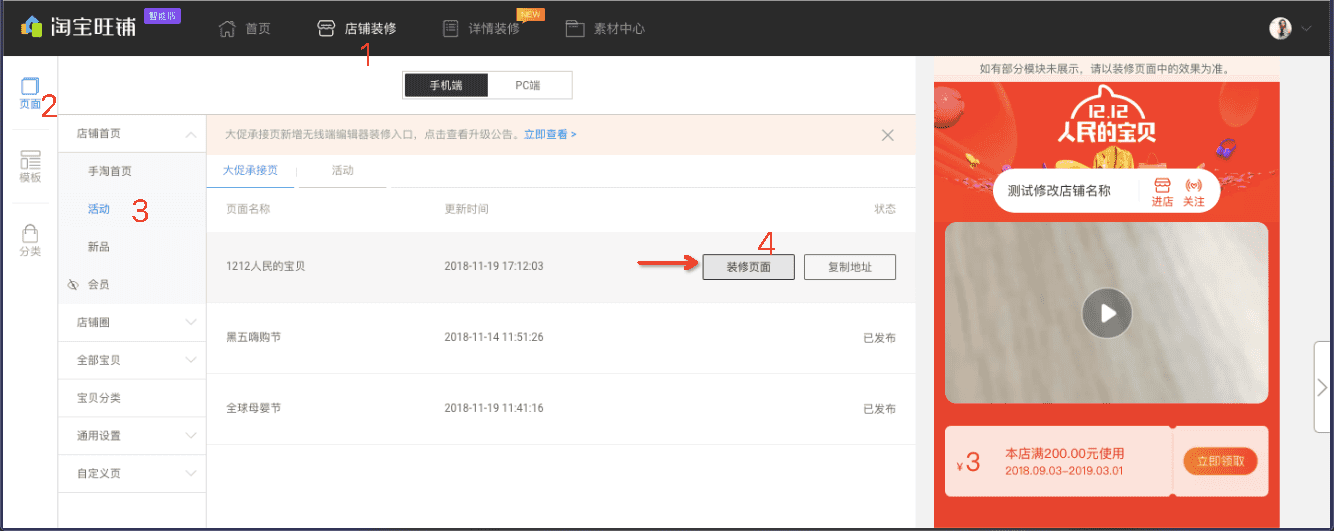Play the video in the preview
1334x531 pixels.
coord(1107,313)
